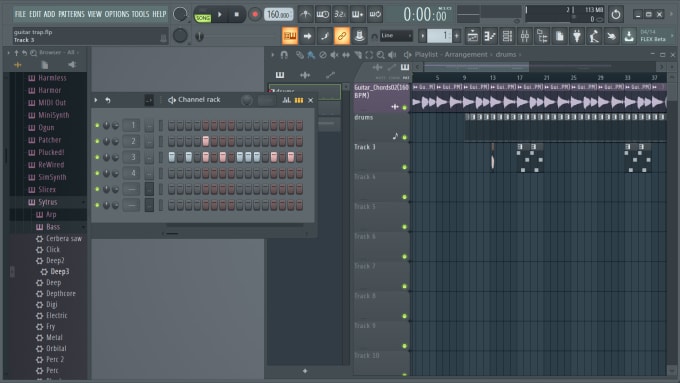
Task: Mute the Track 3 playlist track
Action: [405, 167]
